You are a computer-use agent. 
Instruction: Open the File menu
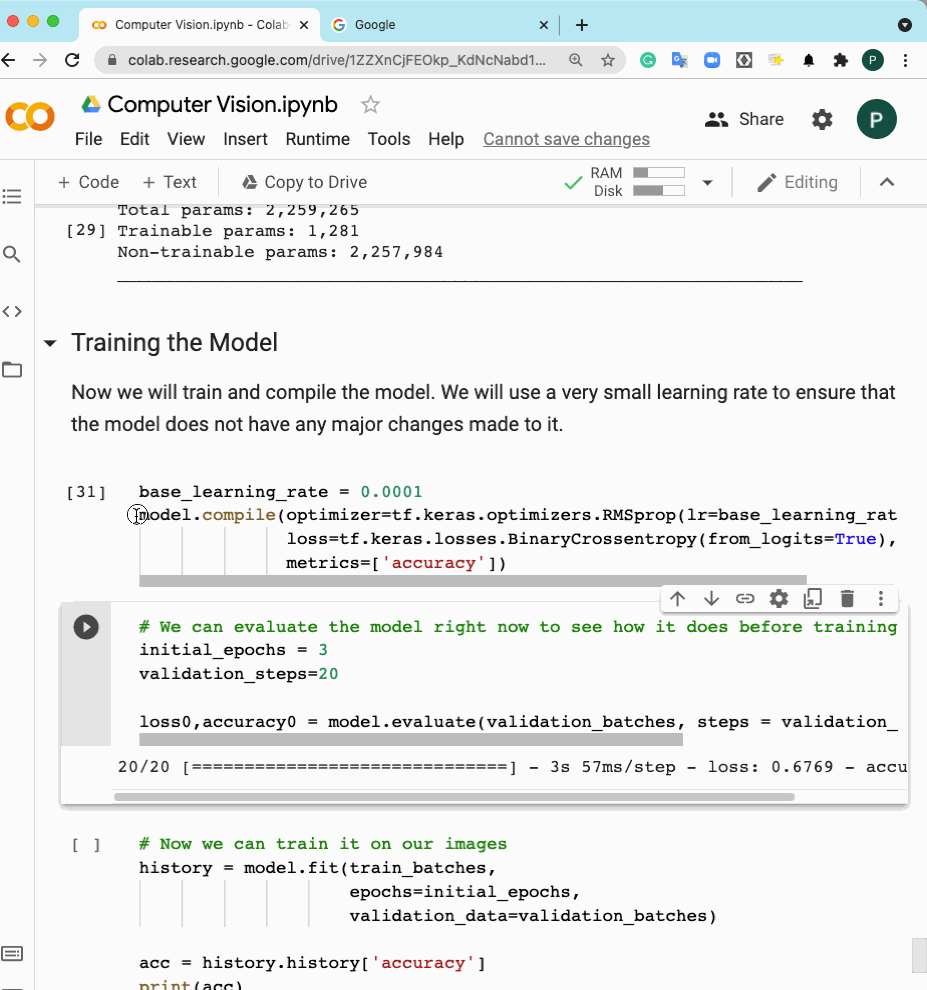(88, 139)
